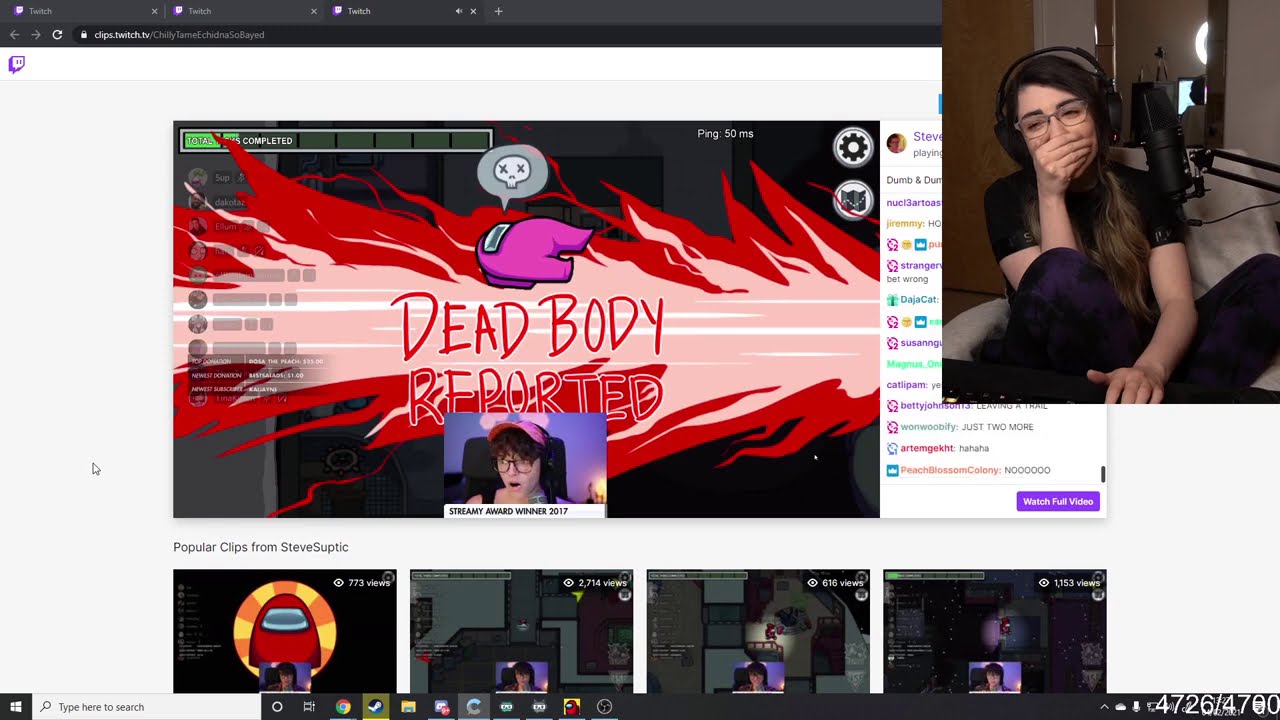Close the first Twitch tab
The height and width of the screenshot is (720, 1280).
[x=154, y=11]
